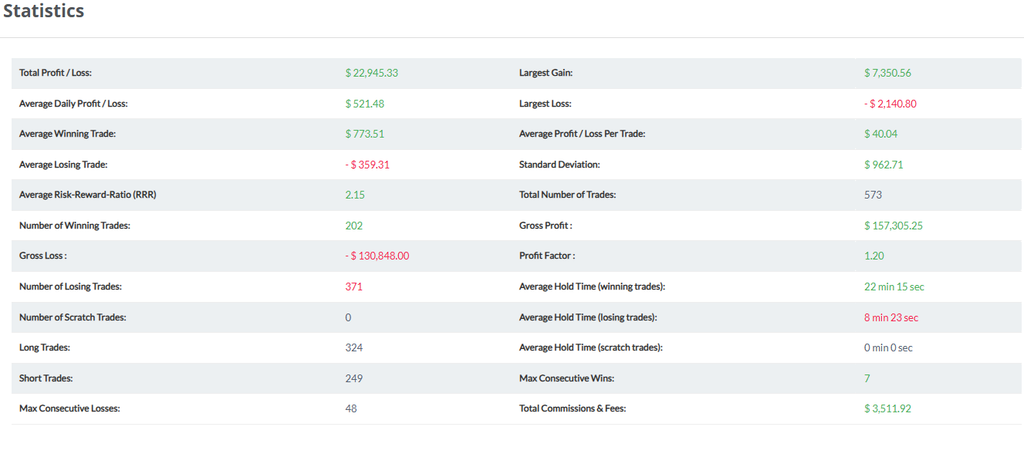Select the Standard Deviation label

pyautogui.click(x=560, y=165)
